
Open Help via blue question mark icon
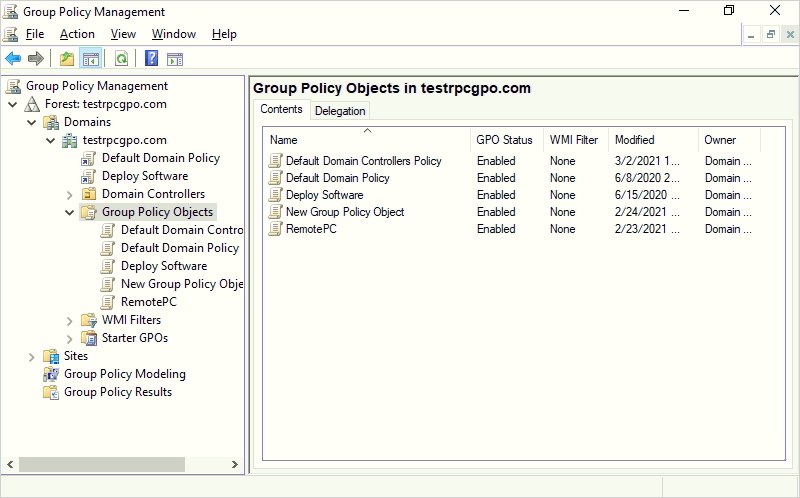point(152,59)
